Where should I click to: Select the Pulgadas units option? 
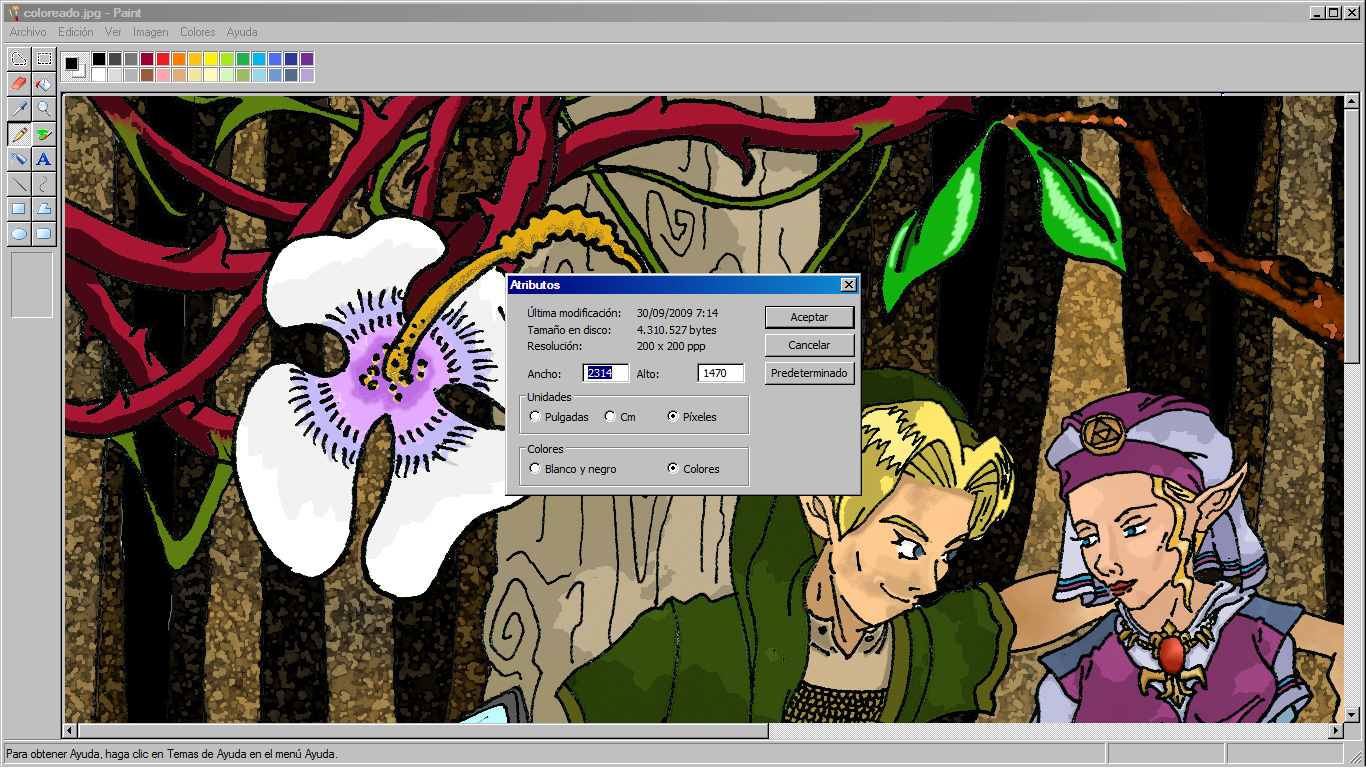click(x=560, y=417)
